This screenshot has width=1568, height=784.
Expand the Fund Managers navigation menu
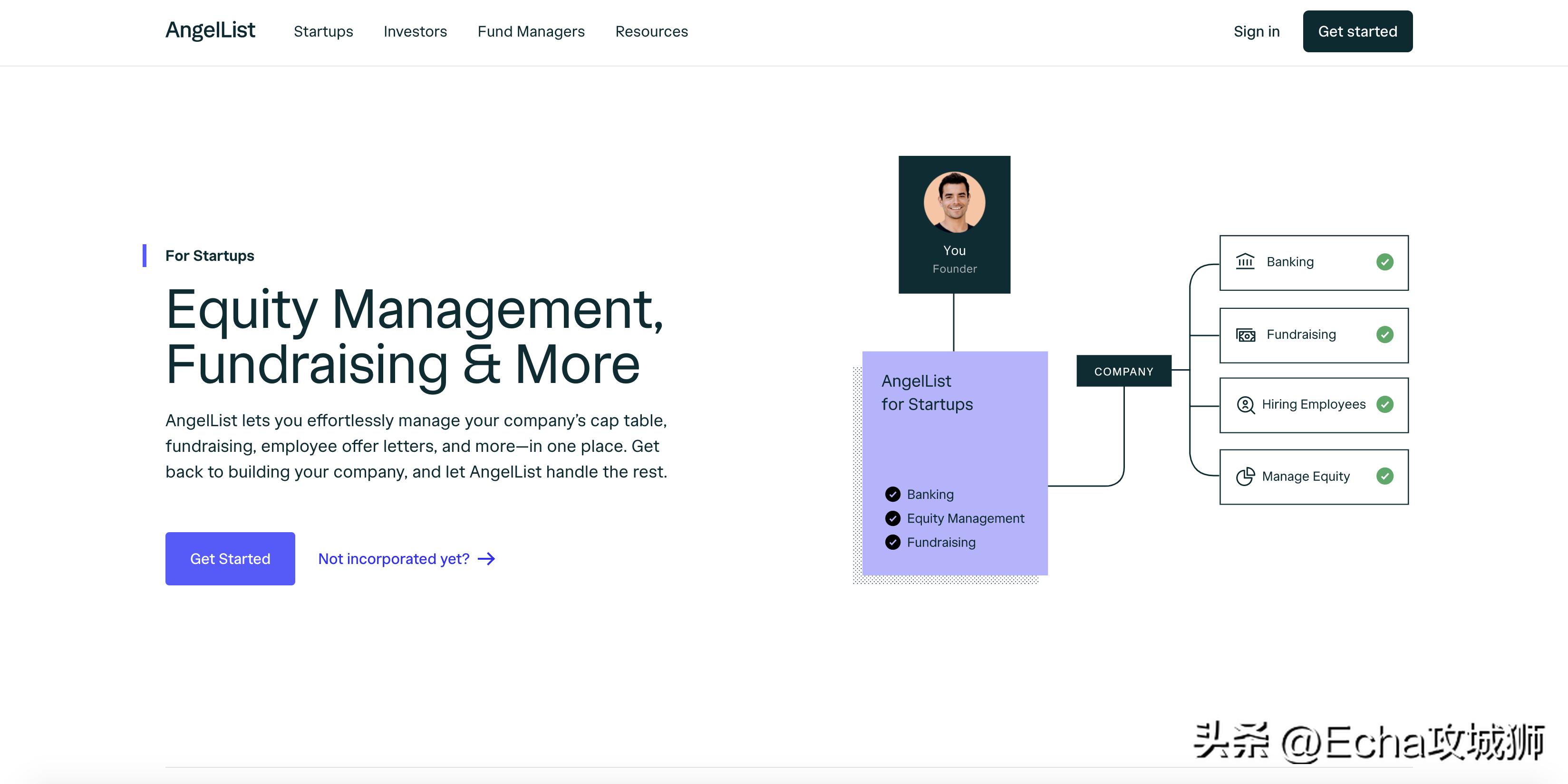pyautogui.click(x=531, y=32)
